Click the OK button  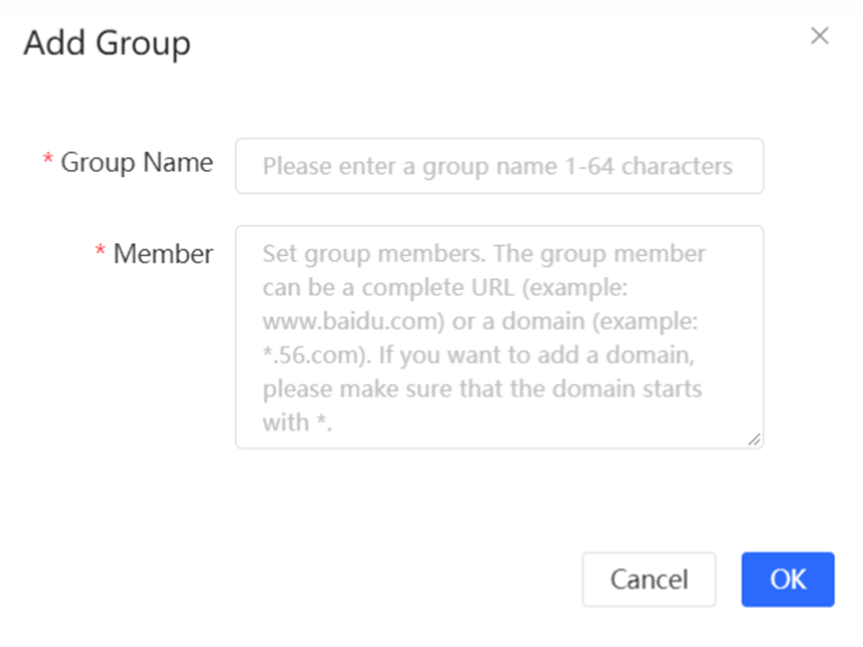(x=788, y=579)
